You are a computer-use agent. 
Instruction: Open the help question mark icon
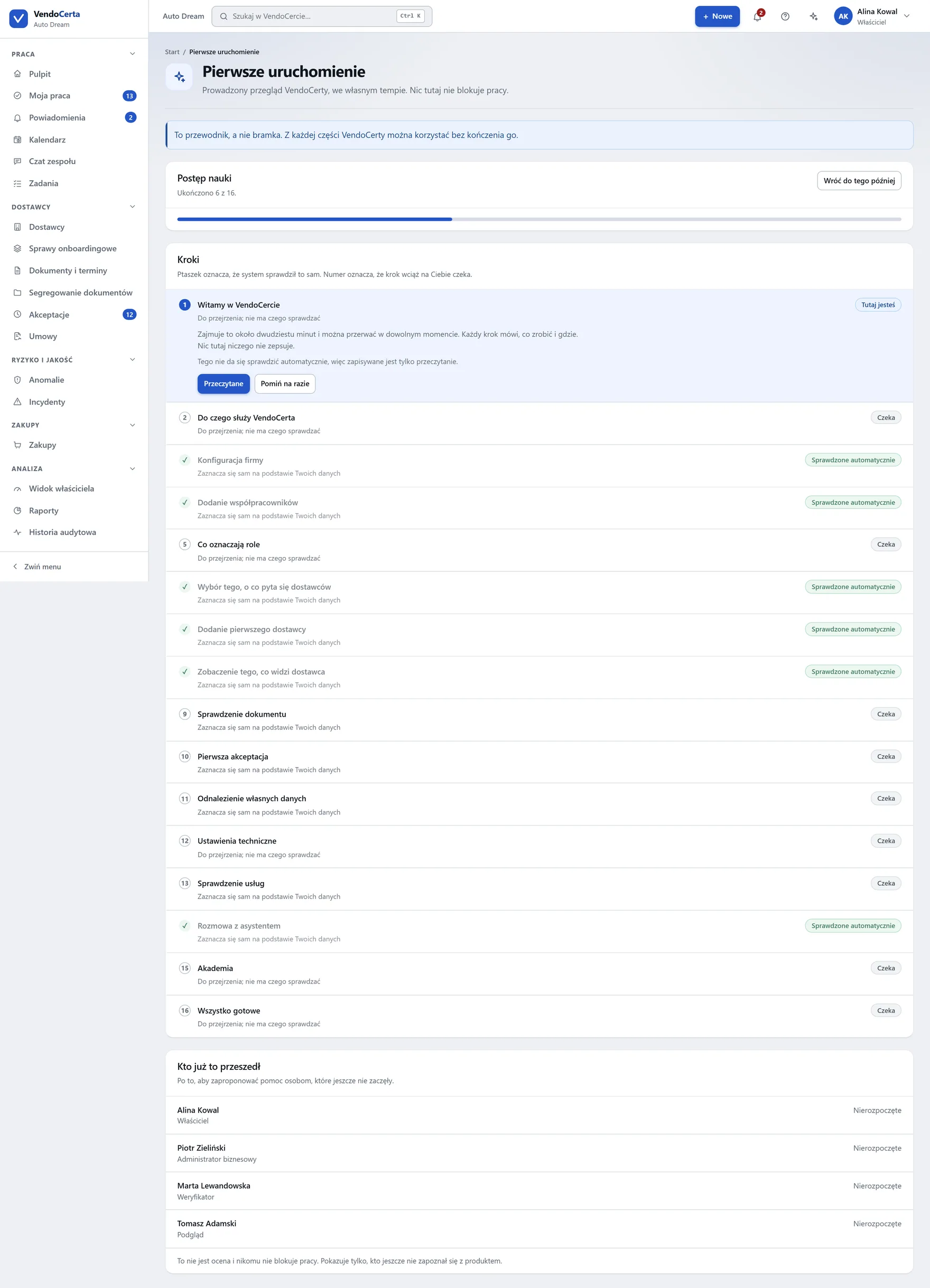coord(785,16)
